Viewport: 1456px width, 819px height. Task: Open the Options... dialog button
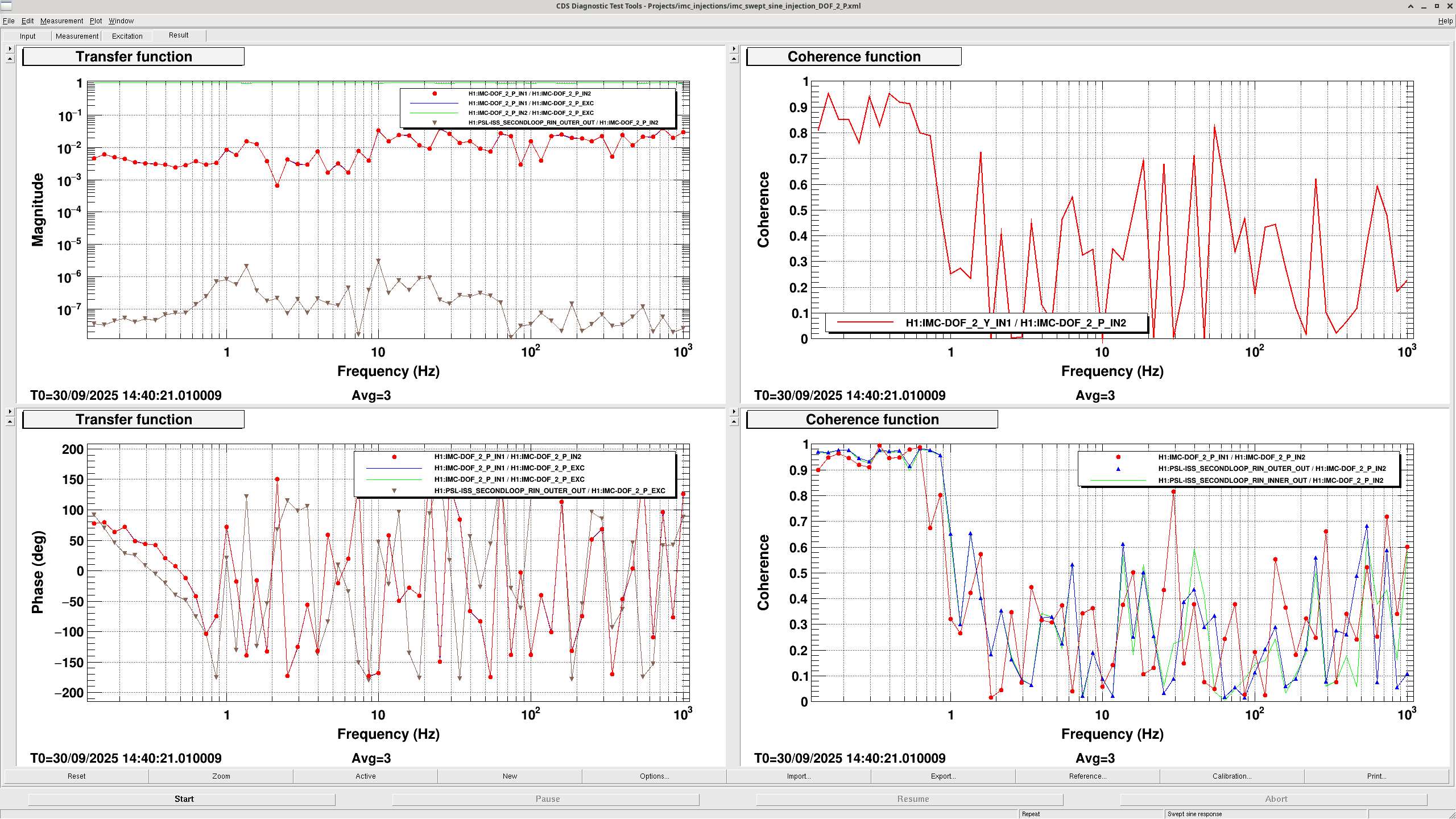tap(654, 776)
